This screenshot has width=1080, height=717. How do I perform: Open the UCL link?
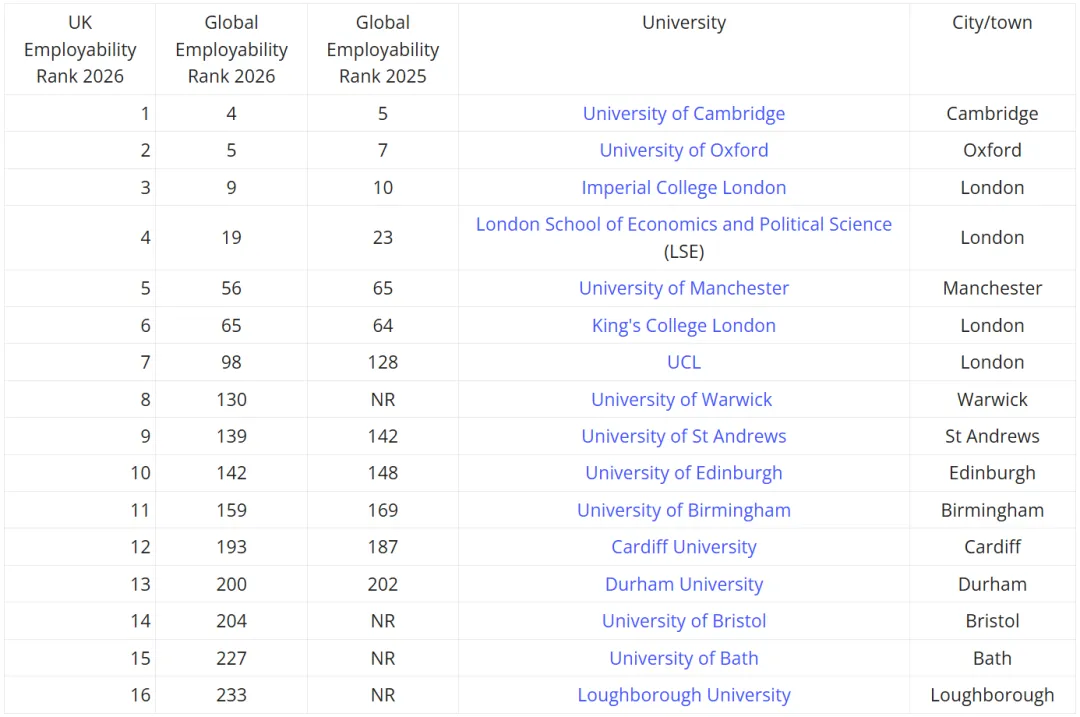click(683, 363)
